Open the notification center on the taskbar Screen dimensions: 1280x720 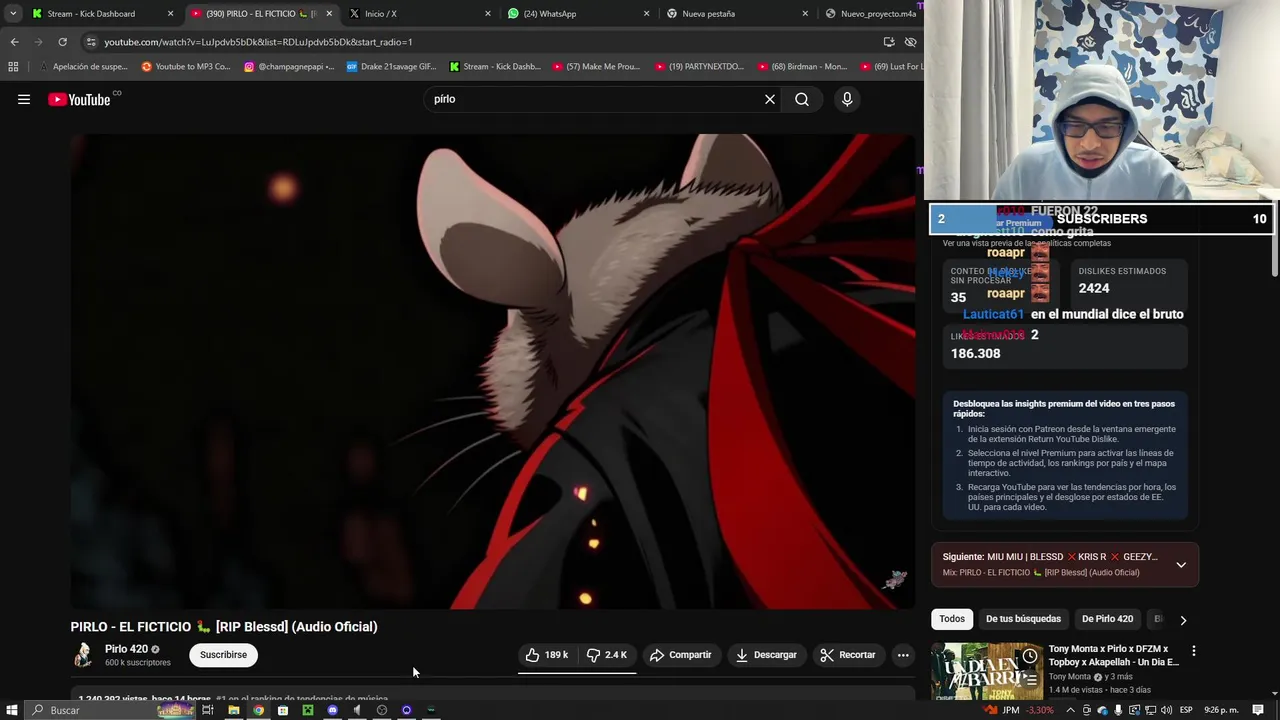(1259, 710)
